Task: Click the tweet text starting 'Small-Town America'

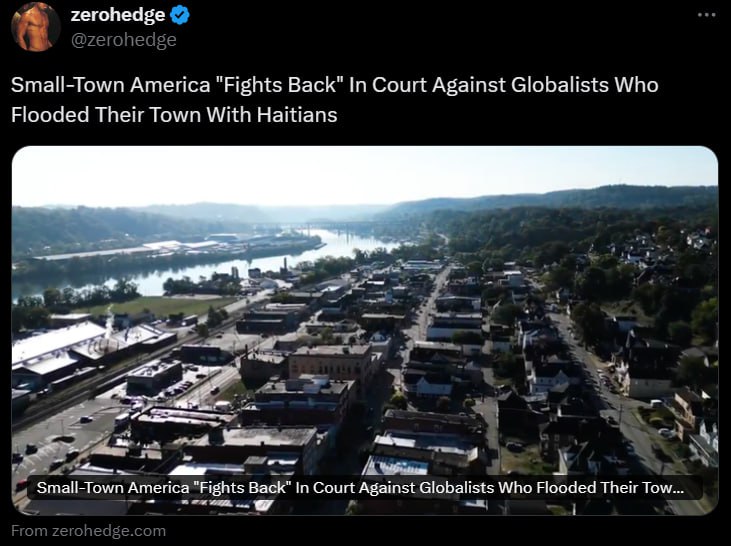Action: 334,100
